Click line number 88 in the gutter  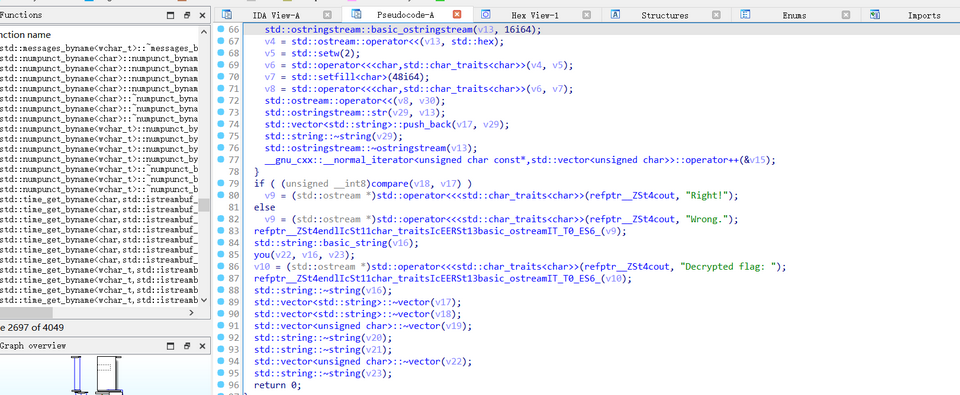point(233,290)
